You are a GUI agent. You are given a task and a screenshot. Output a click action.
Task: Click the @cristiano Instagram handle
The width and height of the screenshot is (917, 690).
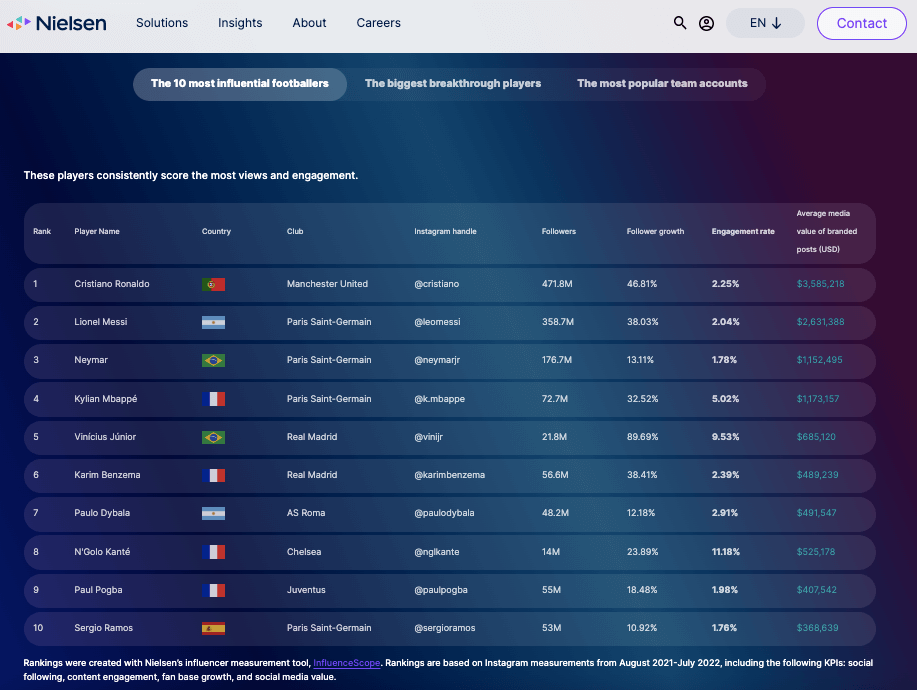[436, 284]
